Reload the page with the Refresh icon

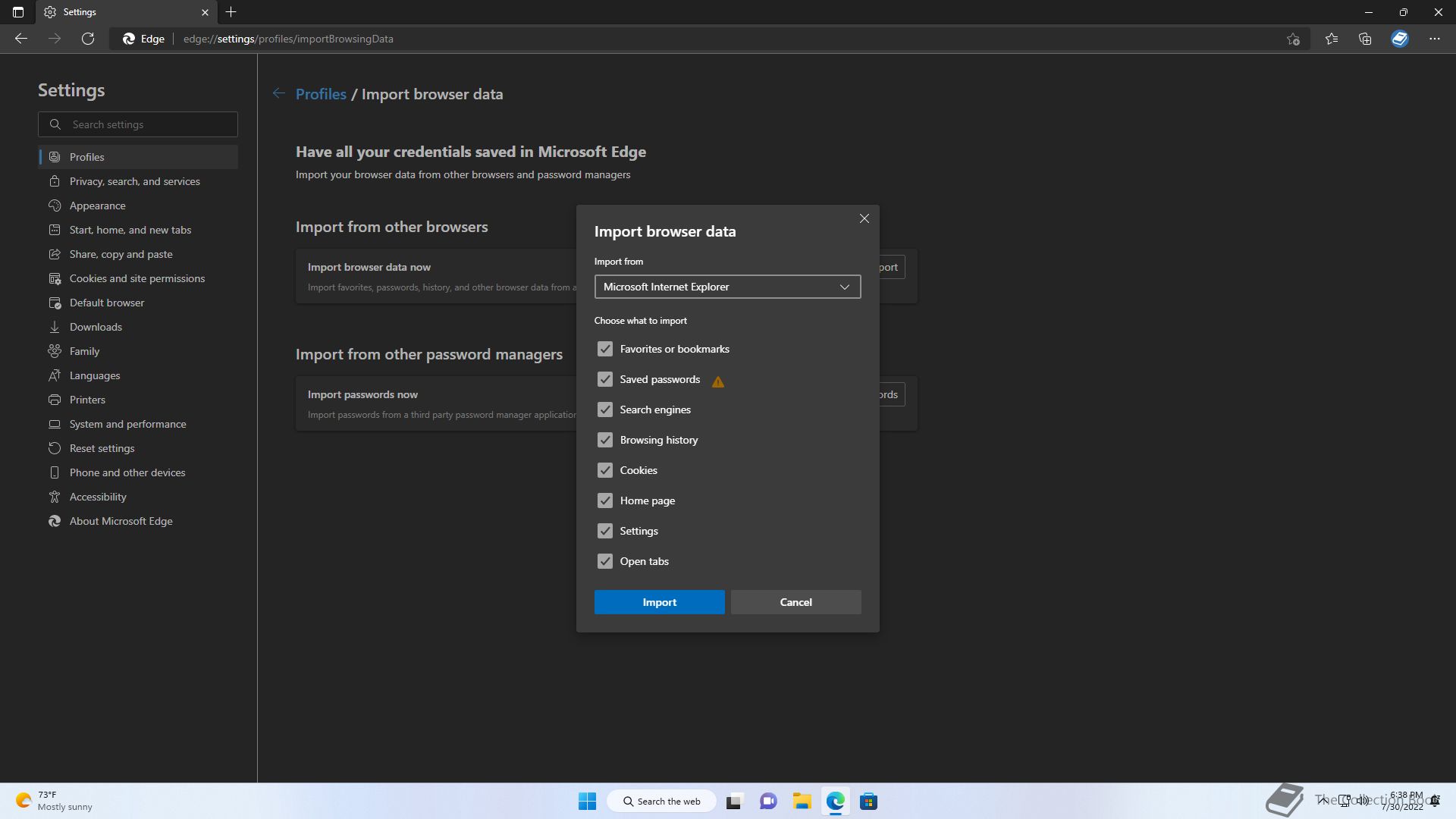tap(88, 39)
